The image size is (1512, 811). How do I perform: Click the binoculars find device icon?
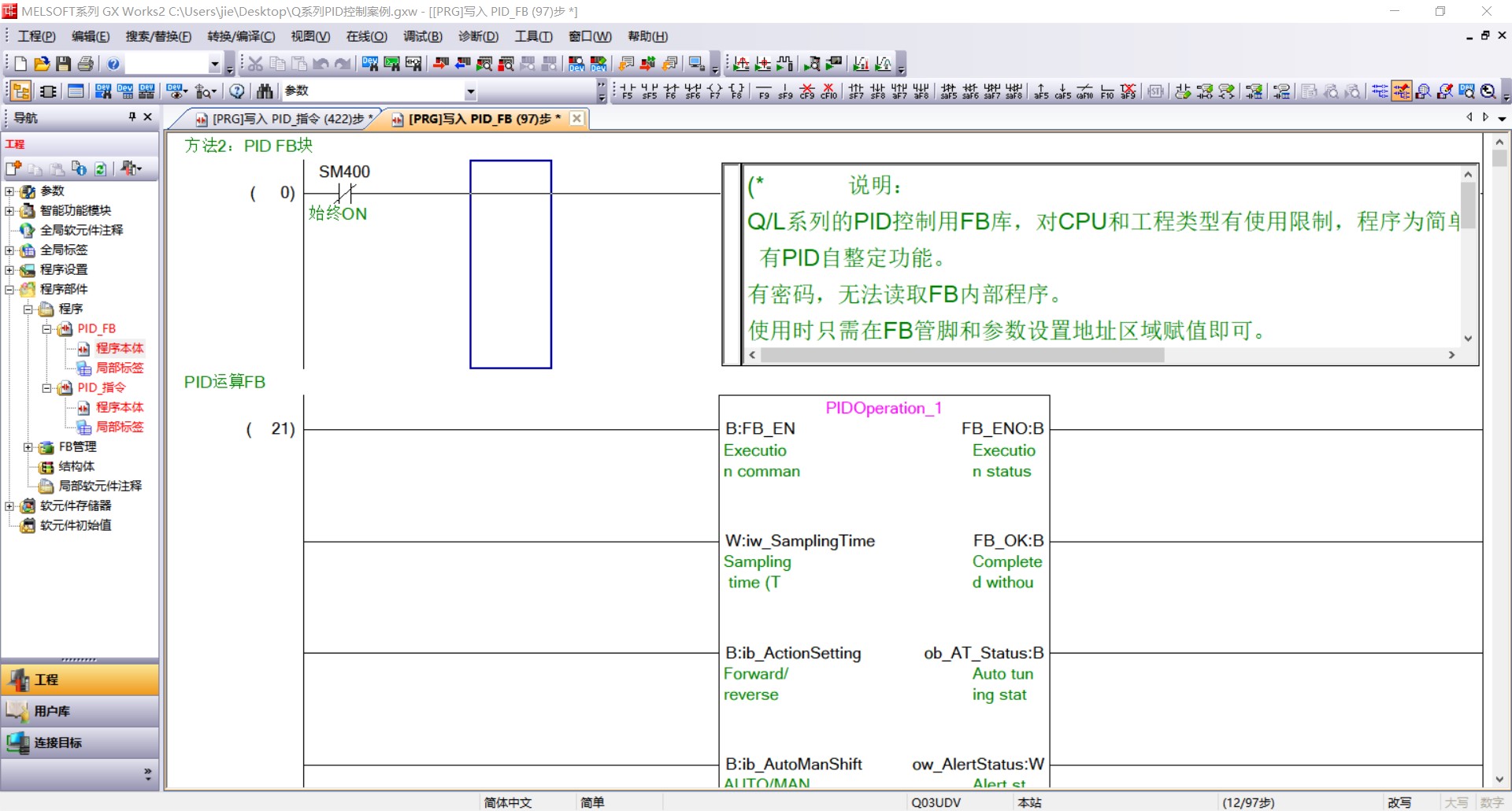tap(265, 91)
